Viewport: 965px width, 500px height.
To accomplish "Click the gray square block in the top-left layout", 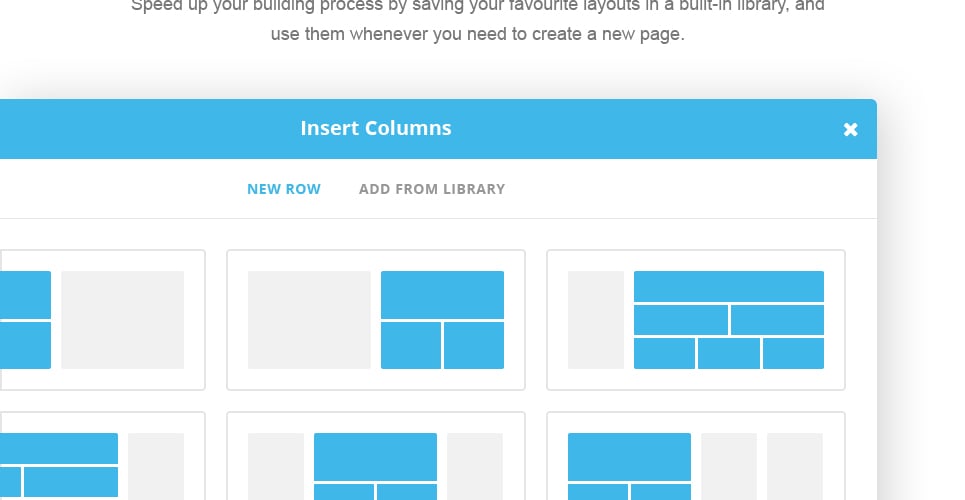I will [122, 320].
